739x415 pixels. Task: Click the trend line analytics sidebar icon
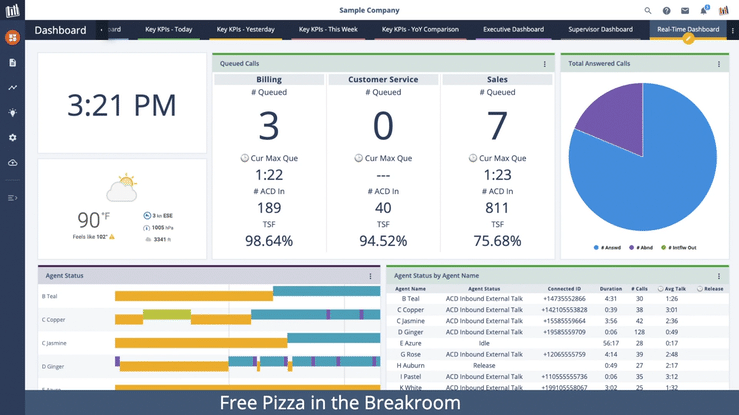(12, 88)
